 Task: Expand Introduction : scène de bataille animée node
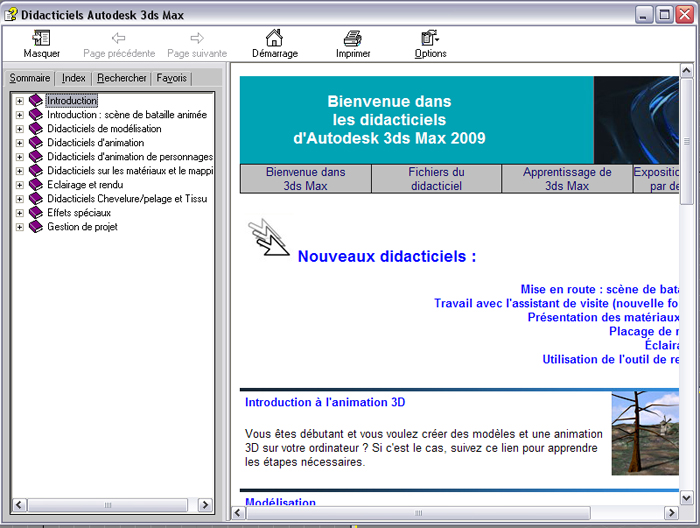pyautogui.click(x=19, y=115)
